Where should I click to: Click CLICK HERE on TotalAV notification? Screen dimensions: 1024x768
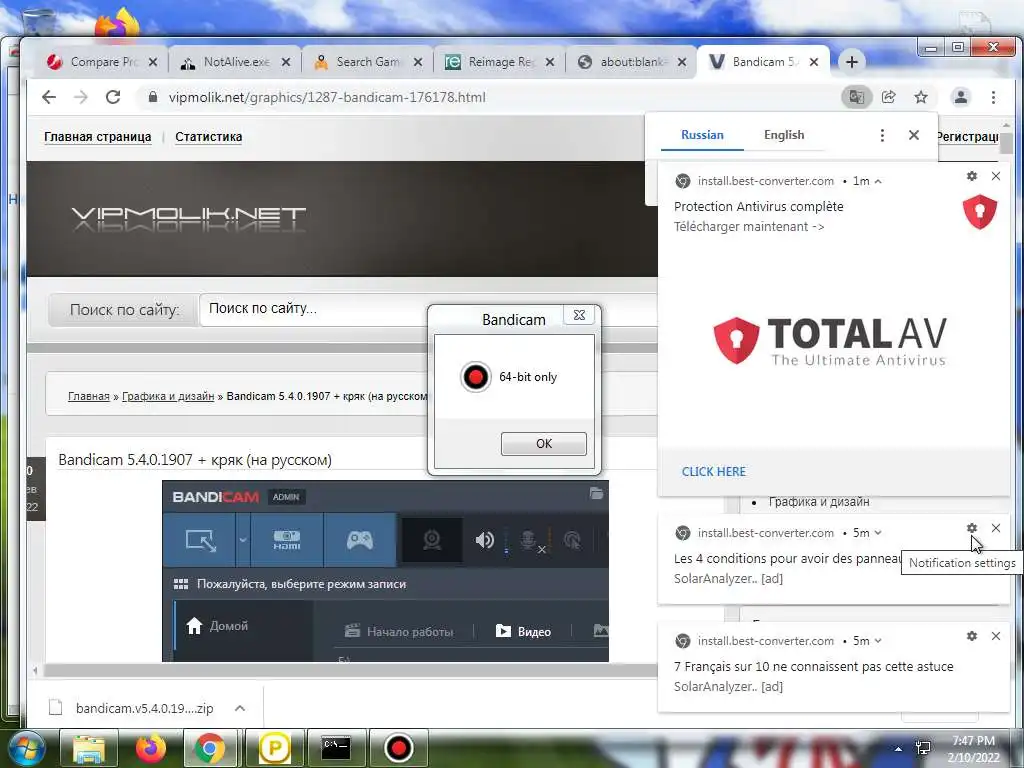point(713,472)
